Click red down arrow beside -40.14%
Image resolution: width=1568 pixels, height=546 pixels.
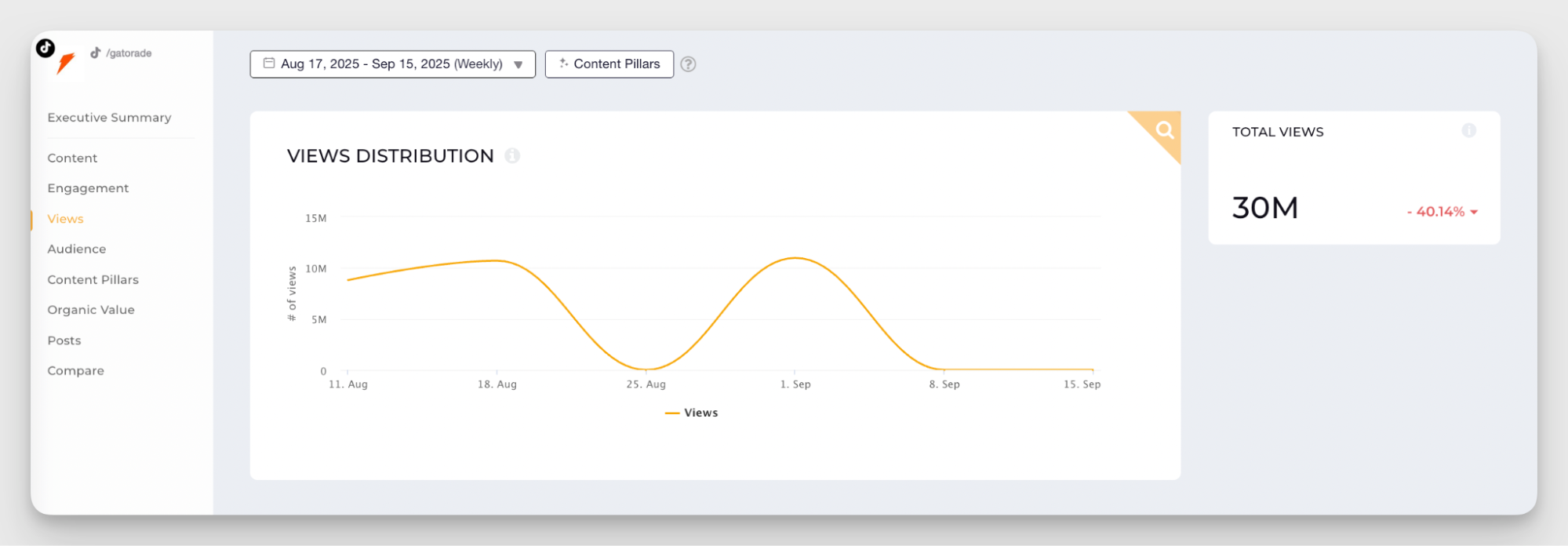[x=1474, y=212]
